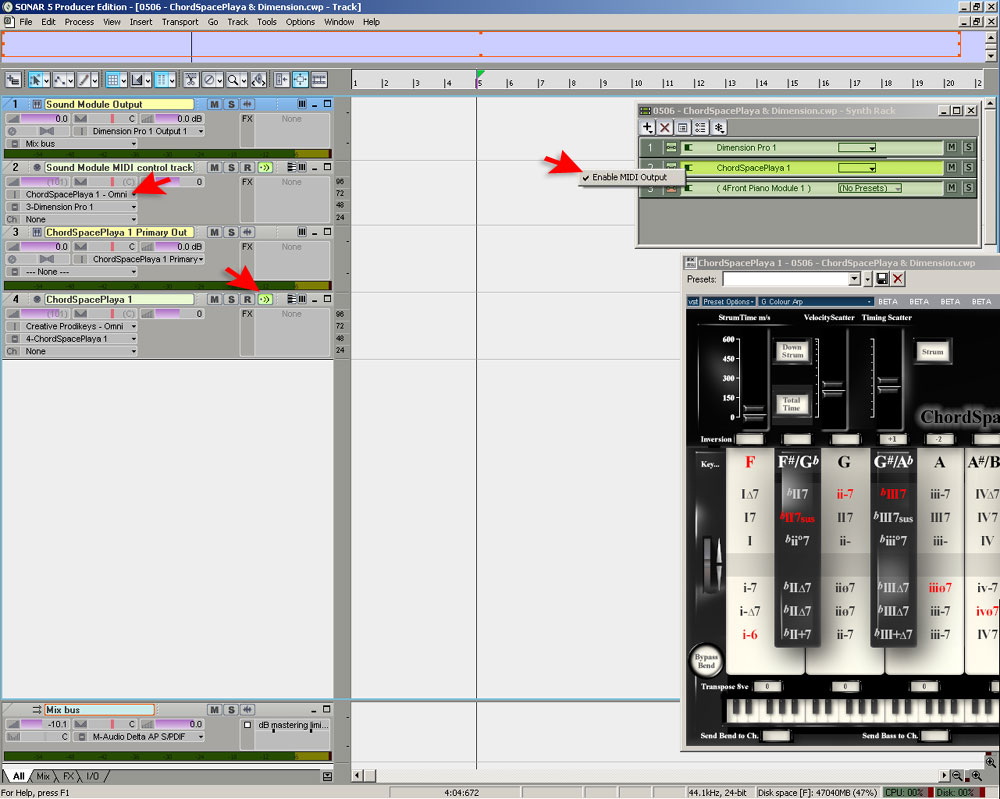Image resolution: width=1000 pixels, height=799 pixels.
Task: Open the Insert menu
Action: [x=141, y=22]
